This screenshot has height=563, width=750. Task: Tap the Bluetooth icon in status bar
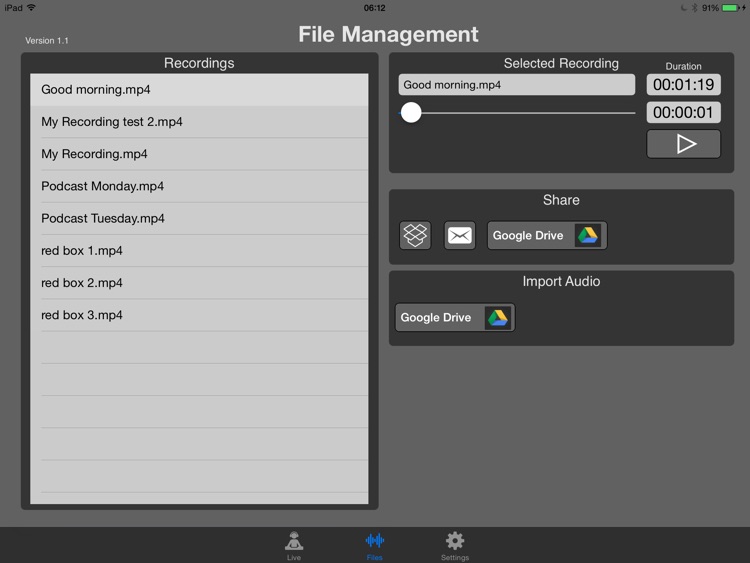pos(695,8)
